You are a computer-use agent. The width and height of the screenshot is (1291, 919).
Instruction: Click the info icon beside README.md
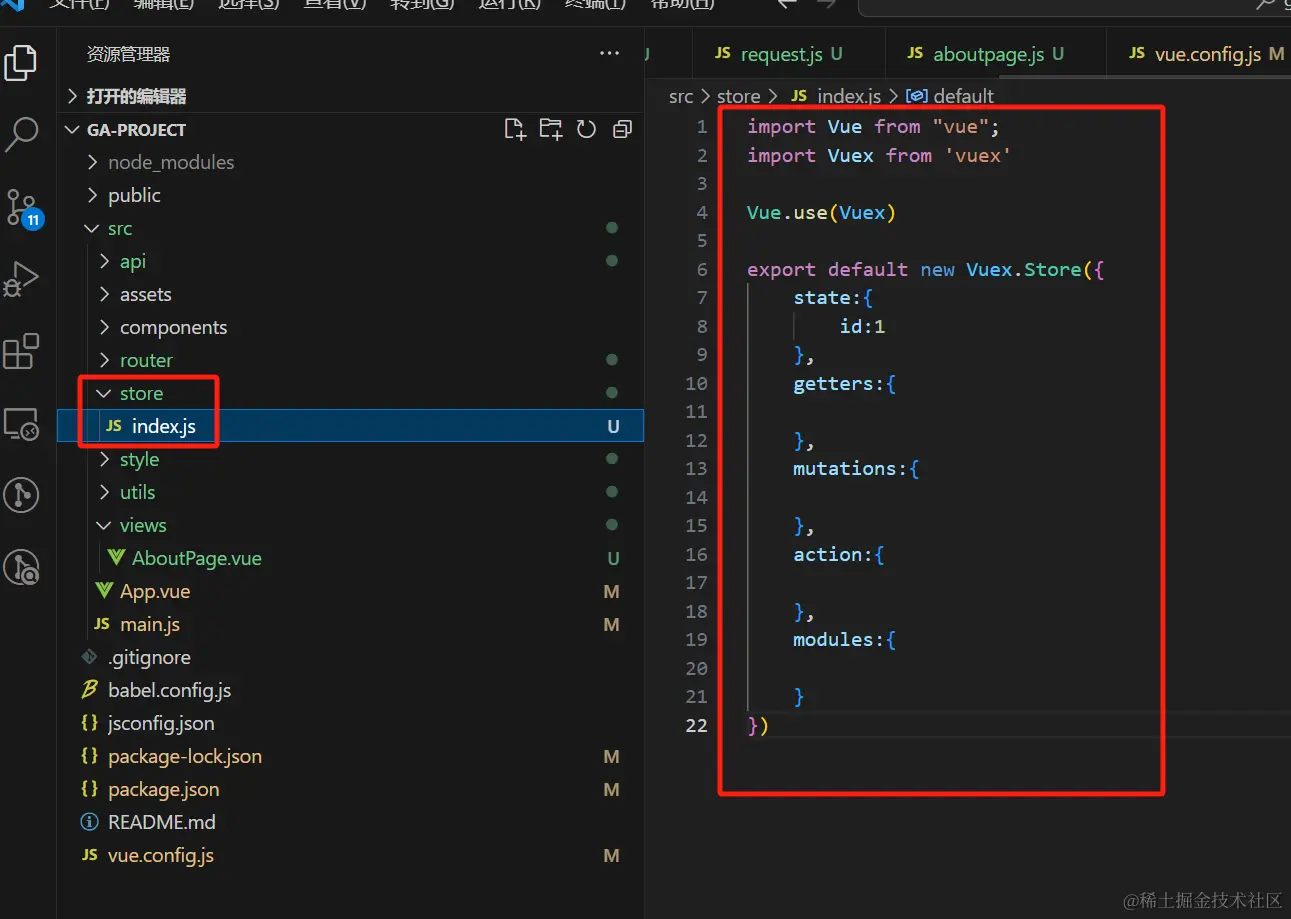coord(90,822)
